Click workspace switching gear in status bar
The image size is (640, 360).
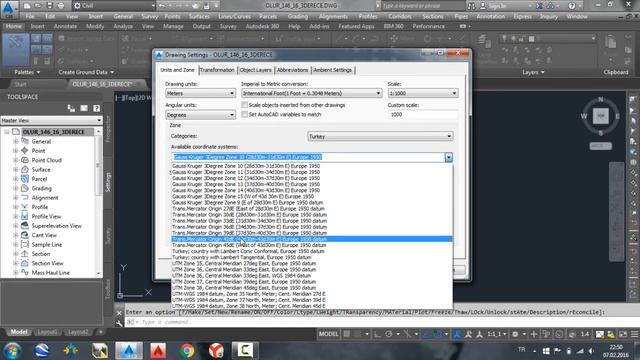tap(515, 334)
